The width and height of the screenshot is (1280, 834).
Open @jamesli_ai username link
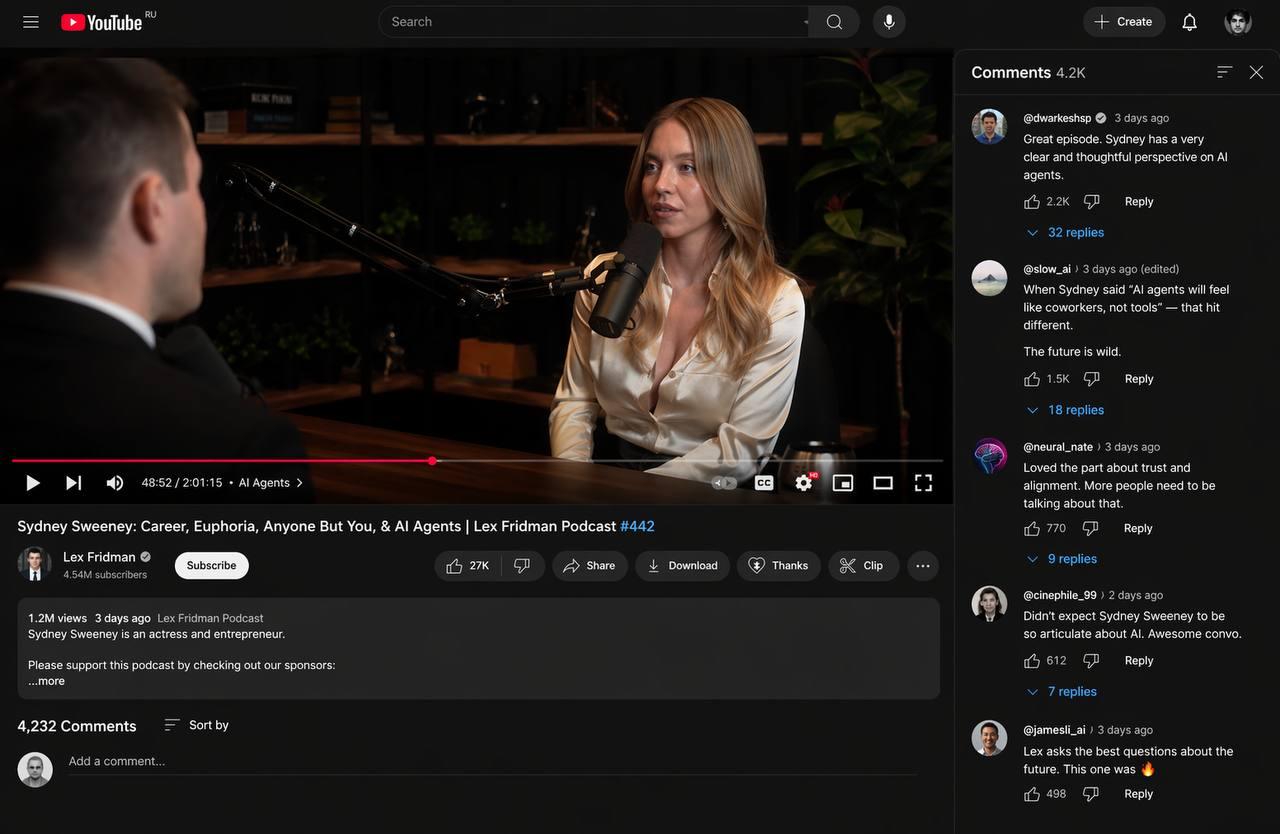click(x=1054, y=730)
